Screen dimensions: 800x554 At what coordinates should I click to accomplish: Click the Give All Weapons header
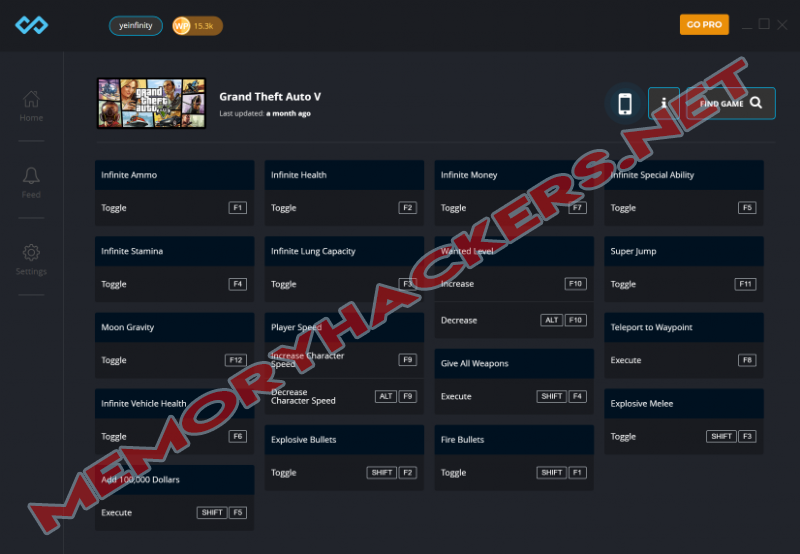(514, 363)
